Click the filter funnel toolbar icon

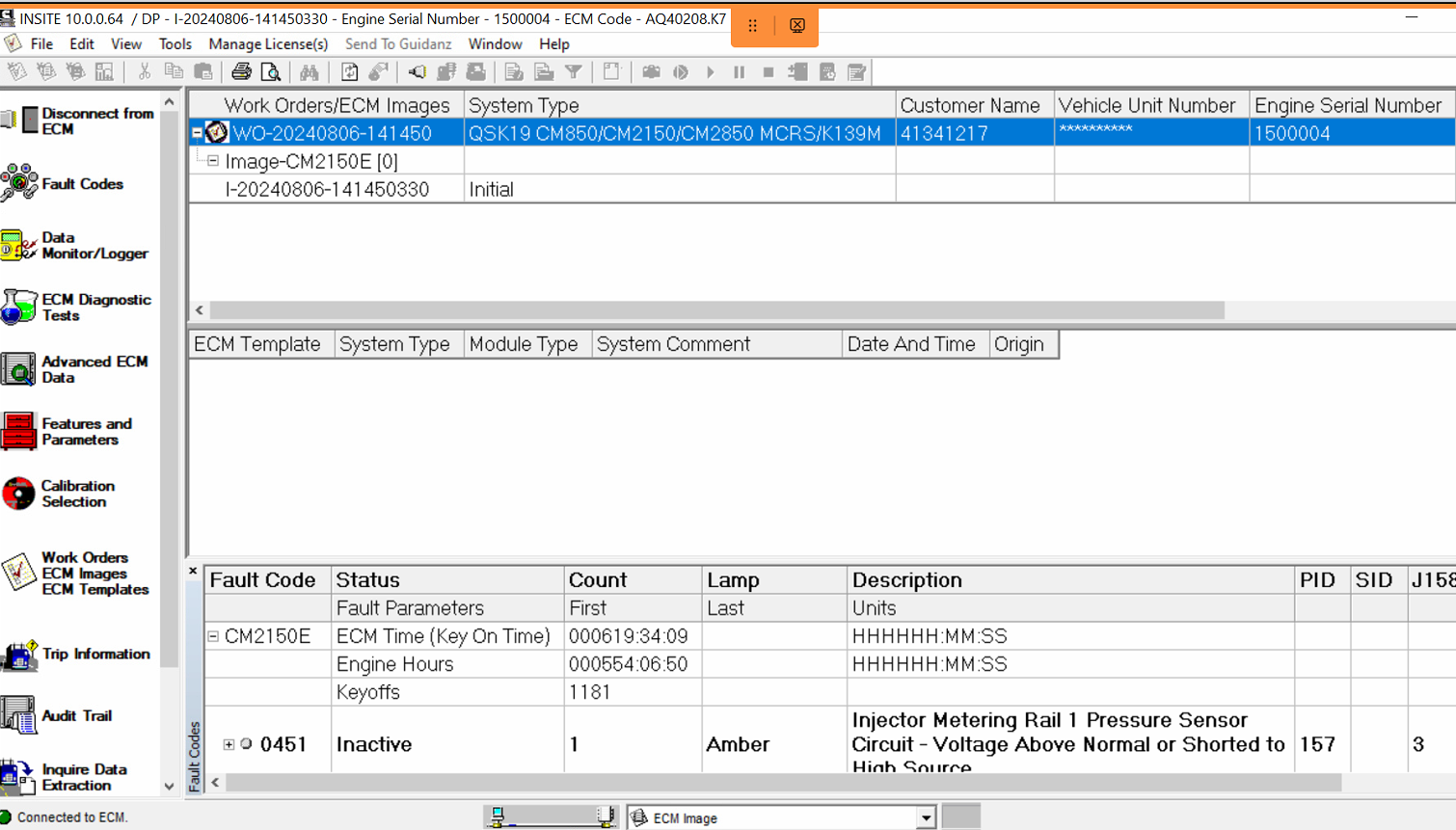[574, 71]
